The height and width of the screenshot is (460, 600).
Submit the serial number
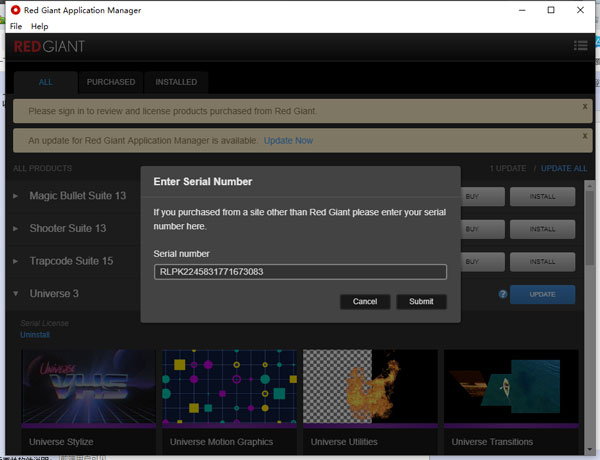tap(421, 302)
